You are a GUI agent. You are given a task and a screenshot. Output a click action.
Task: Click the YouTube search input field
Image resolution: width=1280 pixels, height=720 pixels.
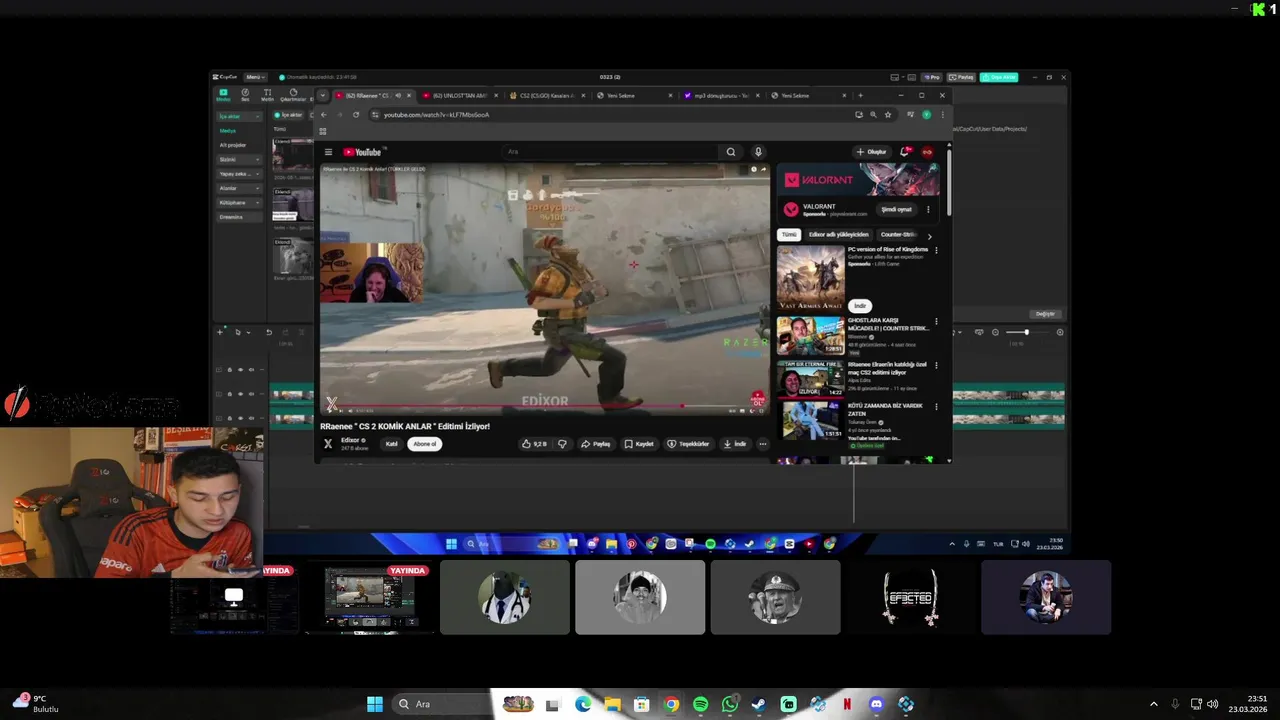point(612,152)
